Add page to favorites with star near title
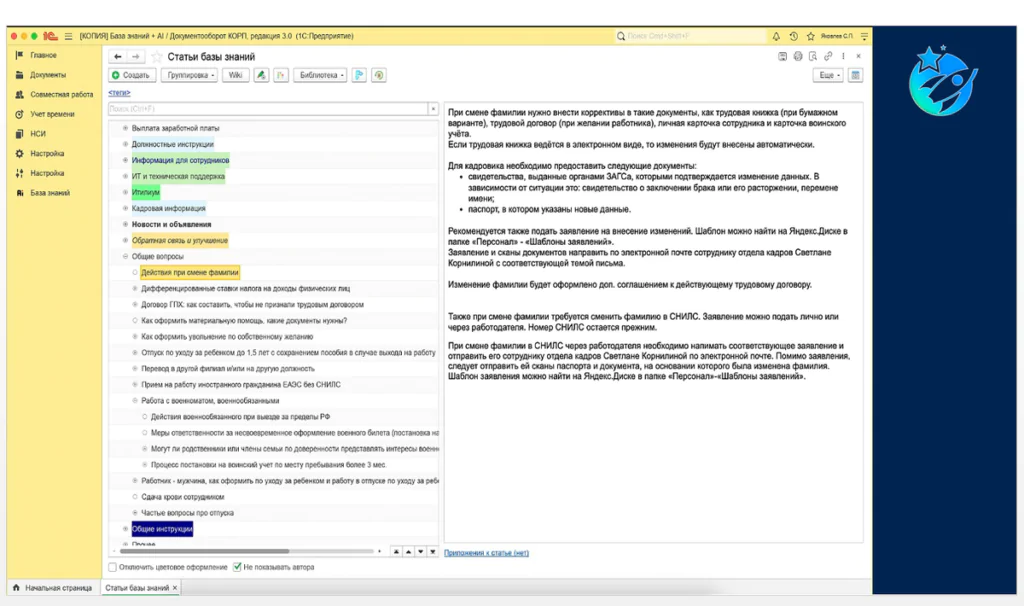The width and height of the screenshot is (1024, 606). pos(157,57)
